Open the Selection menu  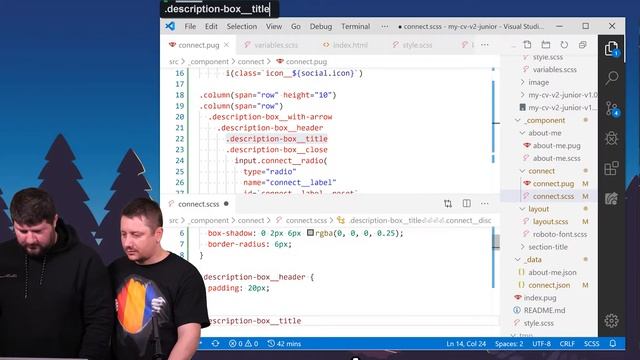pos(242,27)
